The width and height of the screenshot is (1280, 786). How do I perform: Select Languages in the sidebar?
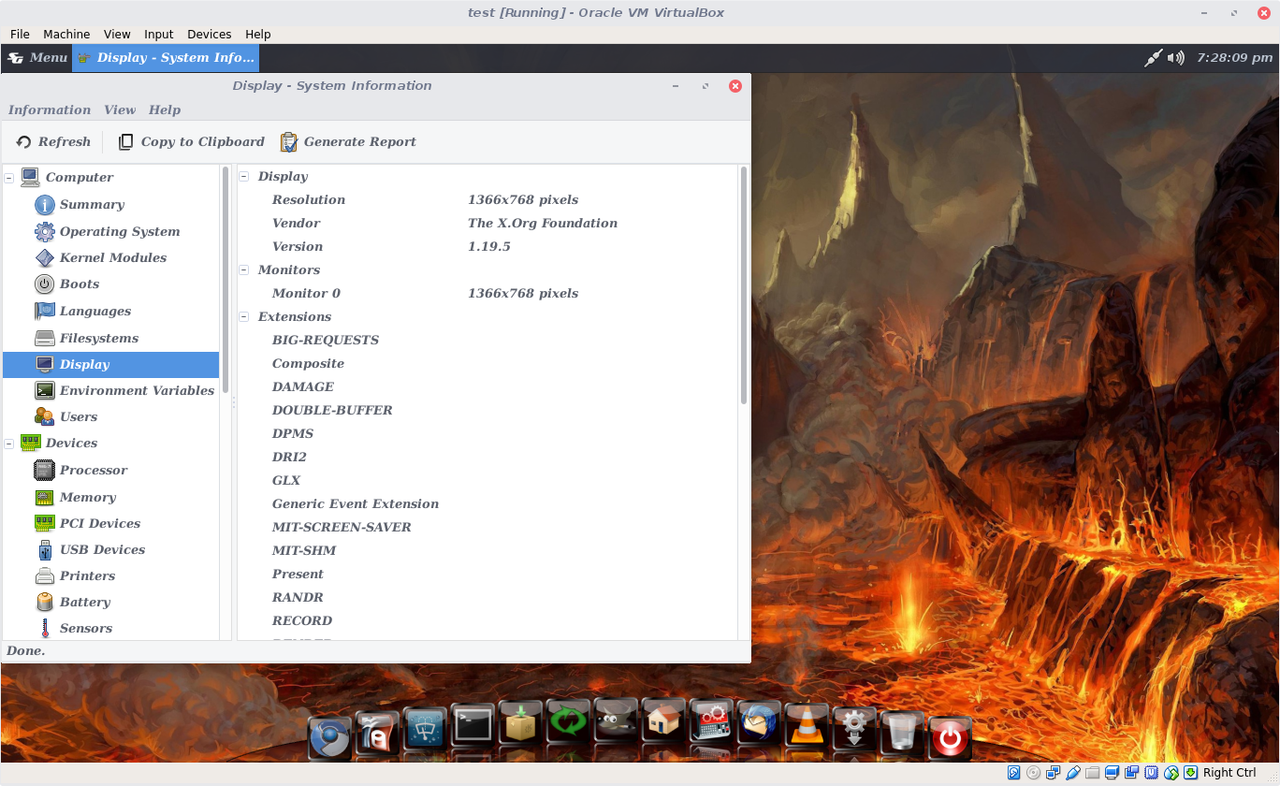(95, 311)
